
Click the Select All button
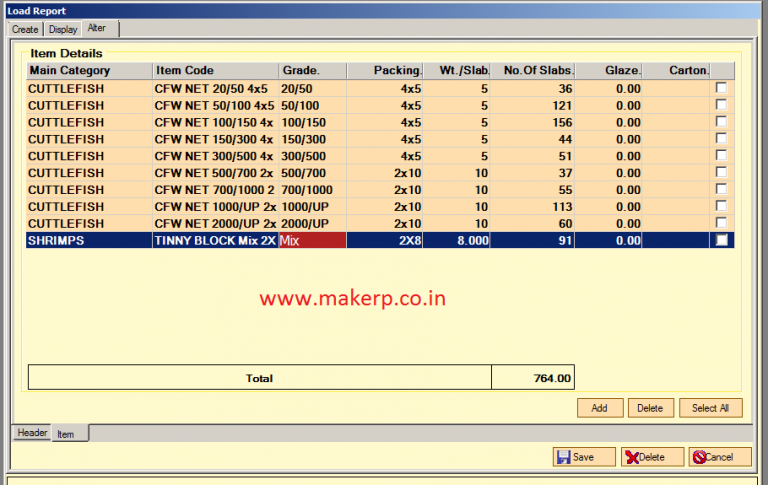point(711,408)
